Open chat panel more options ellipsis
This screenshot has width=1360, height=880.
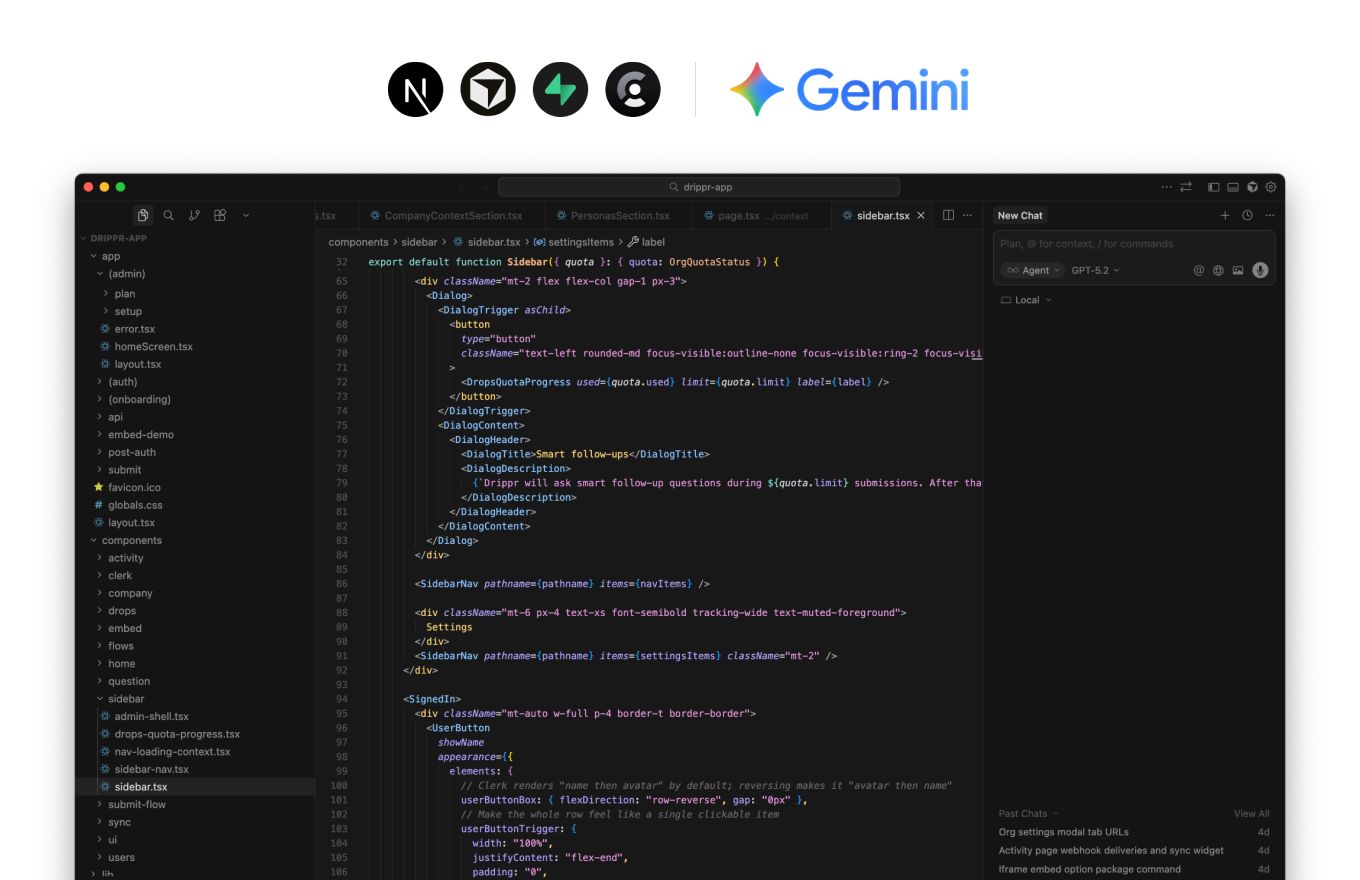click(1270, 215)
